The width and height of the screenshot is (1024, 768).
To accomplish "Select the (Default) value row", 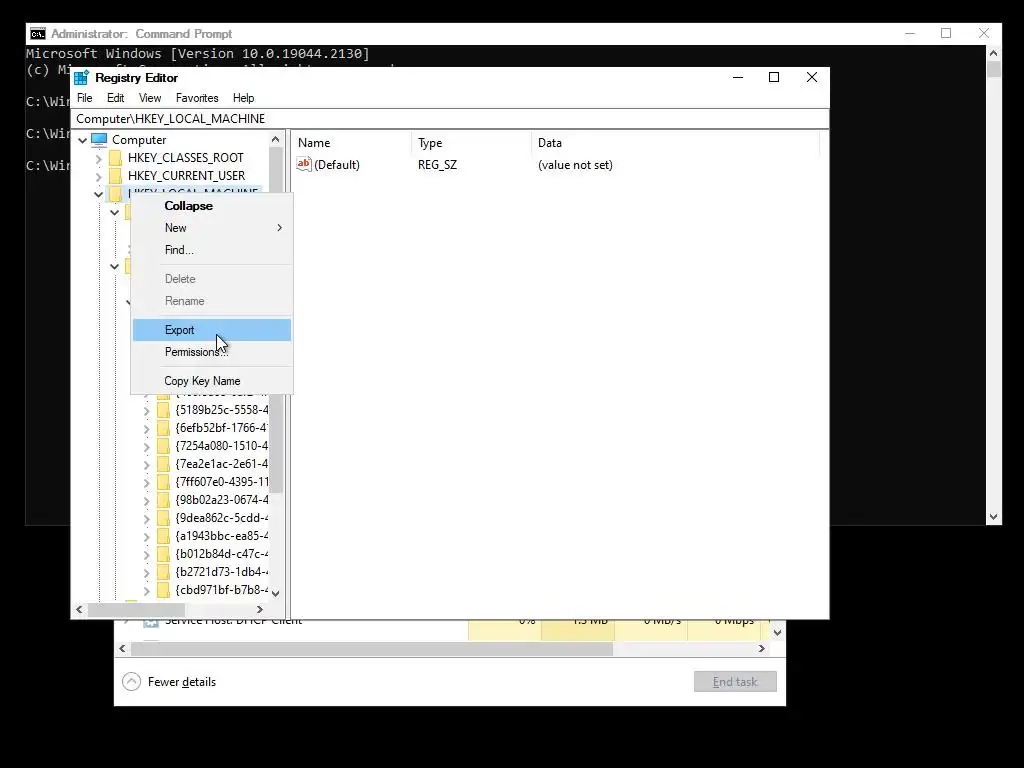I will pyautogui.click(x=336, y=165).
